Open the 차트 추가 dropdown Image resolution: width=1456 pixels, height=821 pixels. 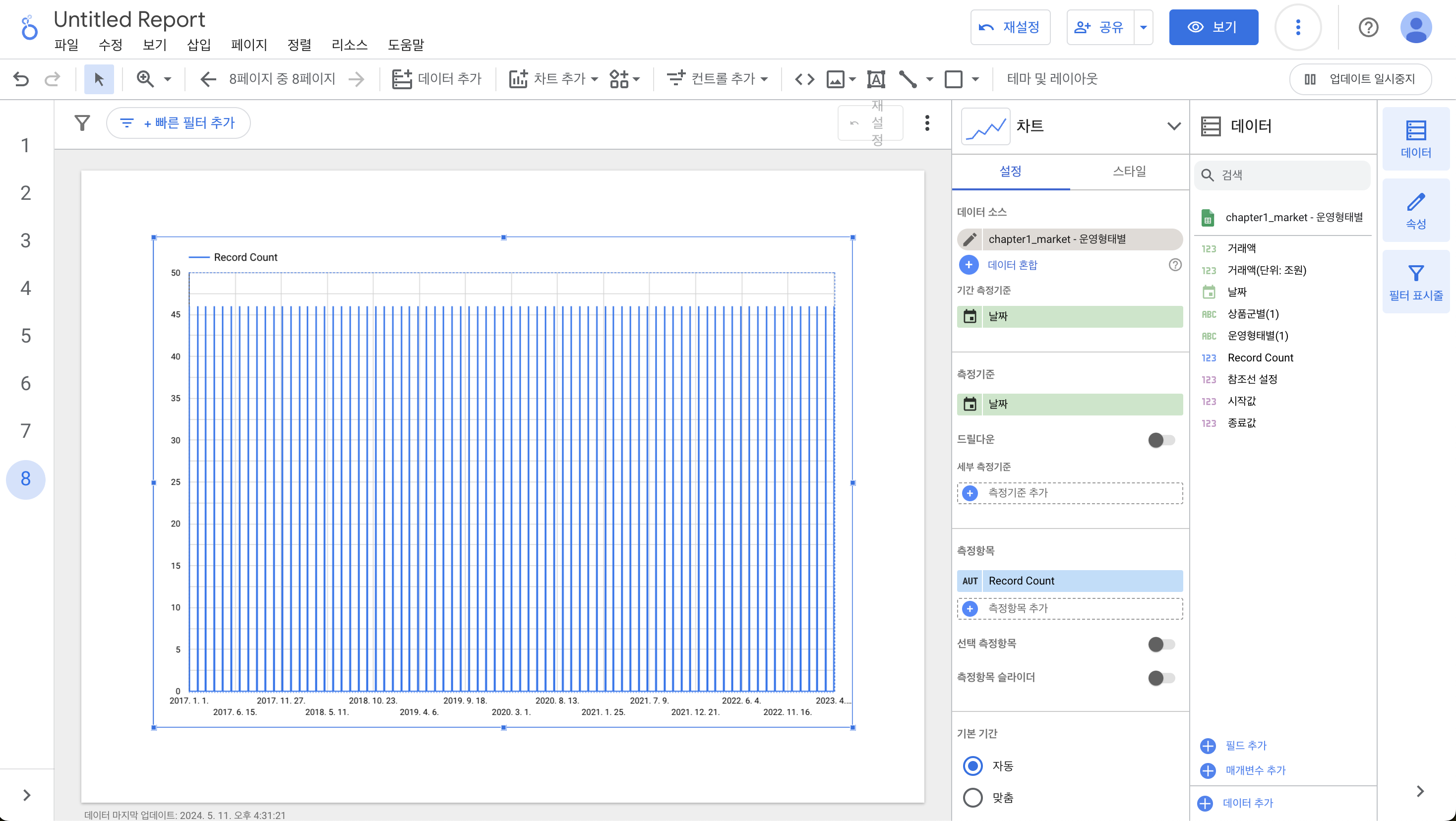pyautogui.click(x=553, y=79)
